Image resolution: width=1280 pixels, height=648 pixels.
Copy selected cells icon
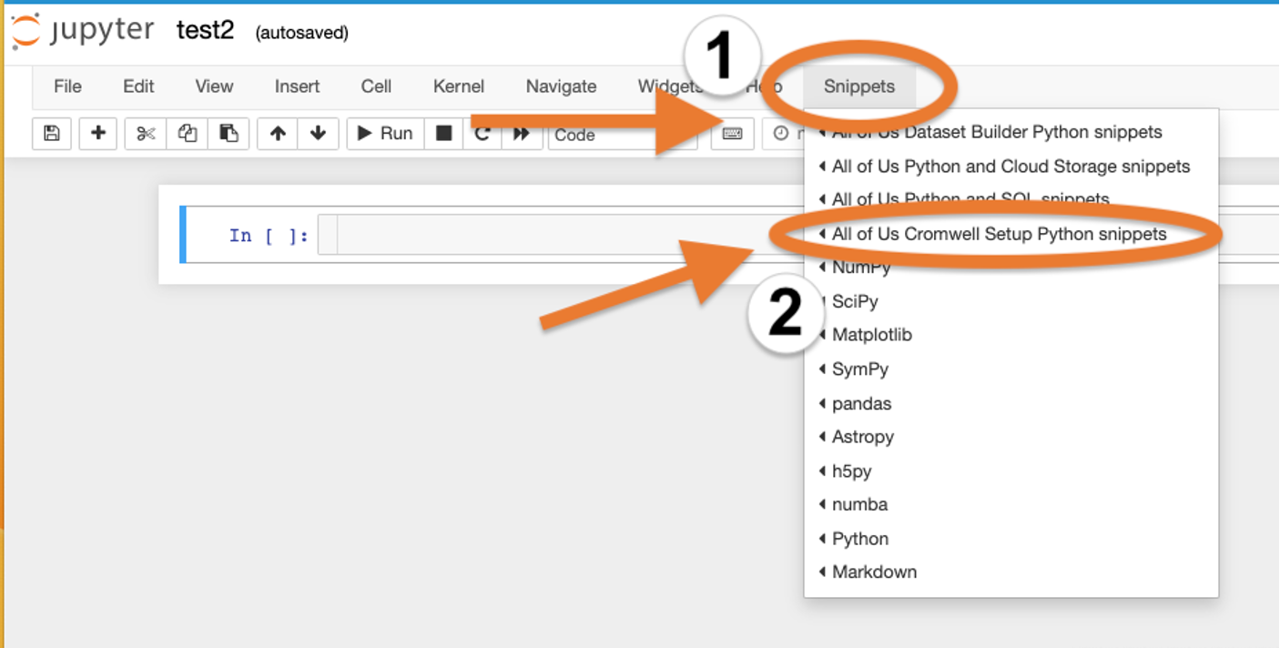(x=187, y=133)
